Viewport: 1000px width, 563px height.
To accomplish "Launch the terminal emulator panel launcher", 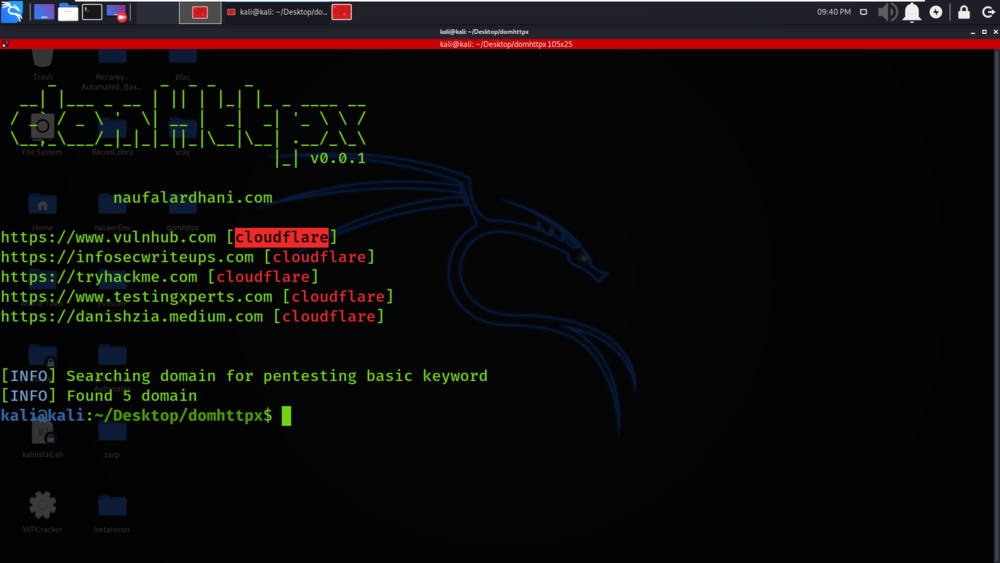I will 92,12.
